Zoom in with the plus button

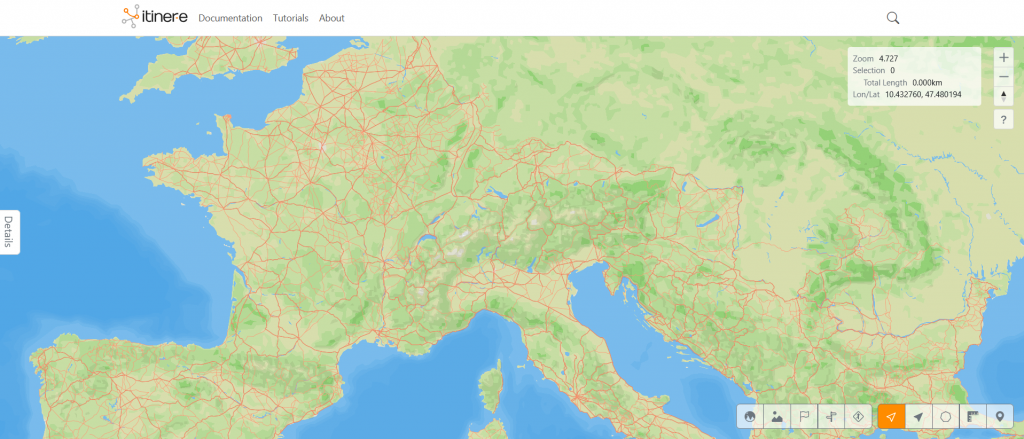[1004, 57]
